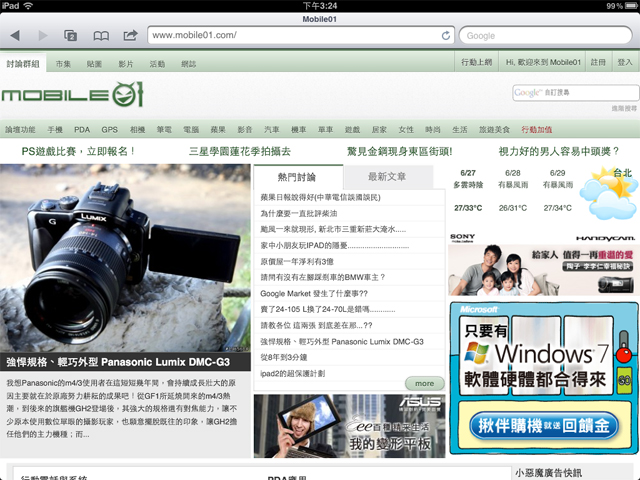This screenshot has height=480, width=640.
Task: Open the 活動 top menu item
Action: click(x=157, y=64)
